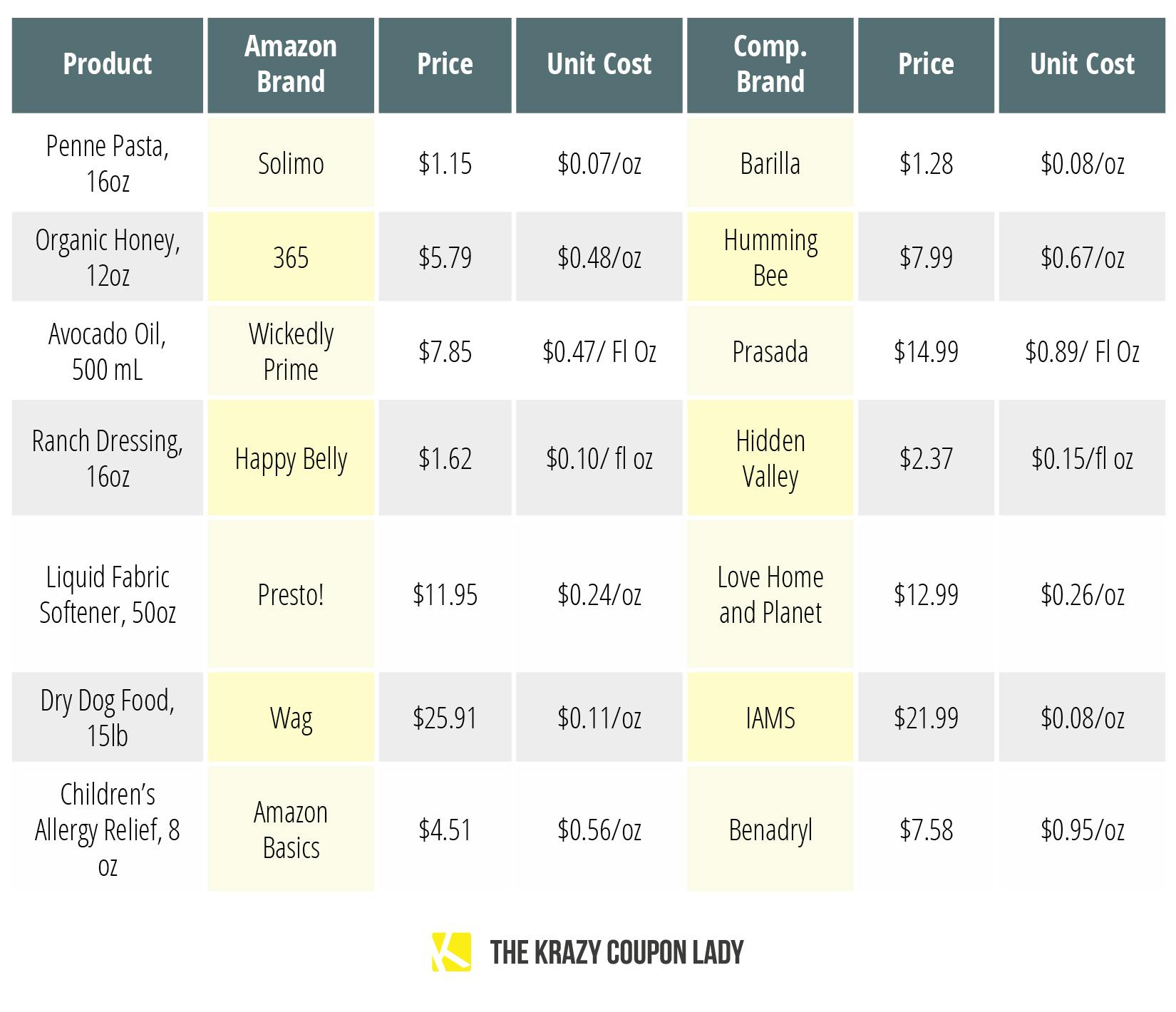The width and height of the screenshot is (1176, 1012).
Task: Click the Krazy Coupon Lady yellow K logo
Action: pos(451,951)
